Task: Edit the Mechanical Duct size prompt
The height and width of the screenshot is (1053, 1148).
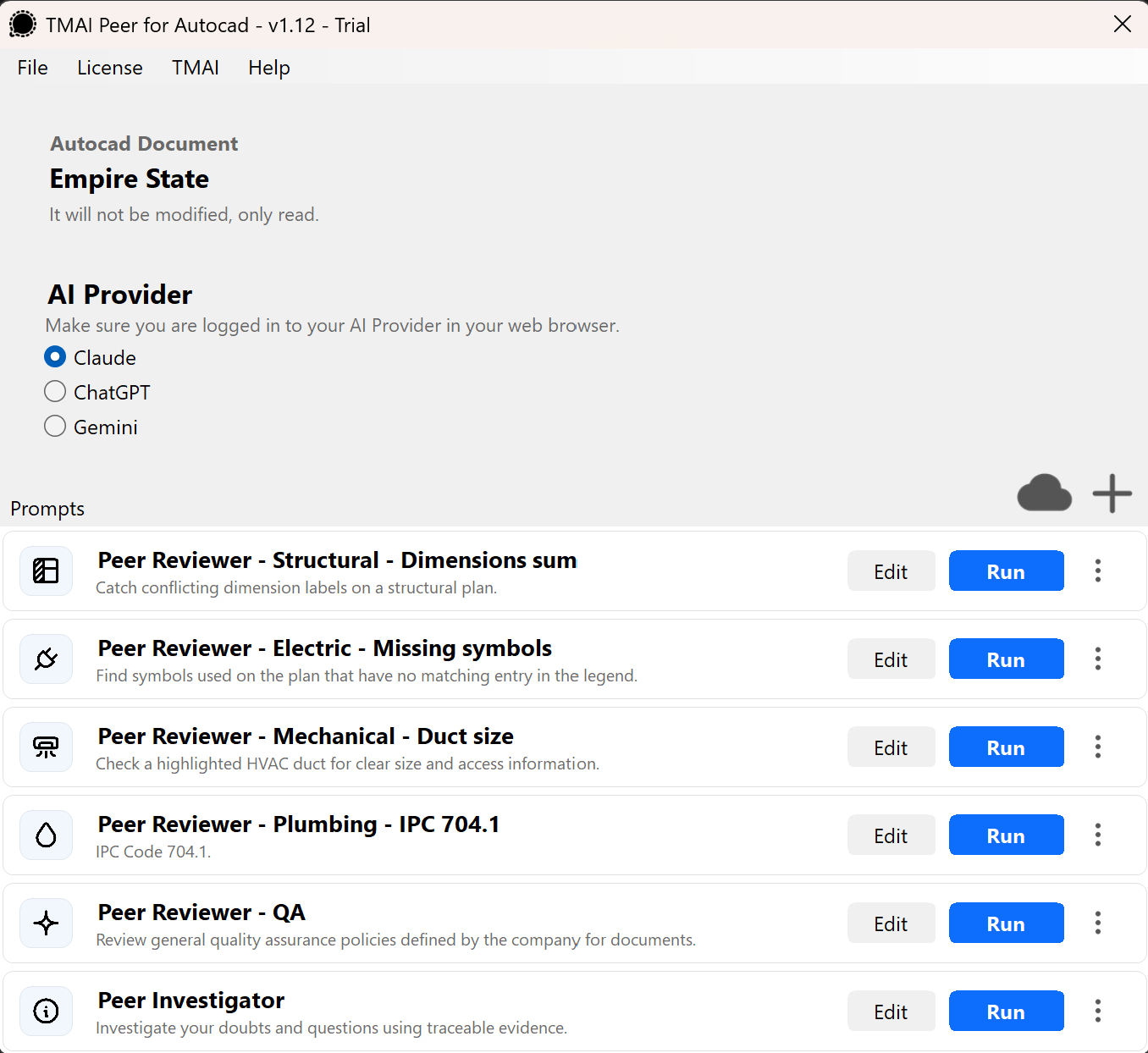Action: tap(891, 747)
